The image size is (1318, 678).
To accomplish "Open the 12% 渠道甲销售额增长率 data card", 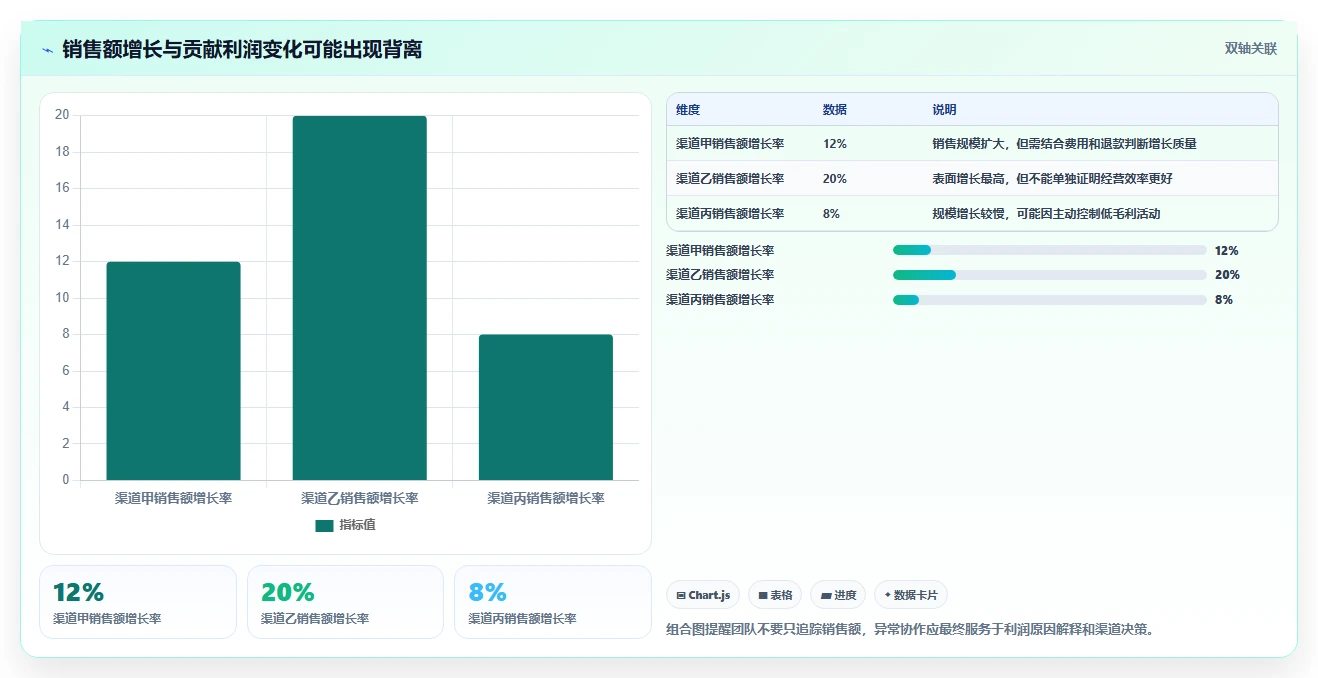I will [138, 602].
